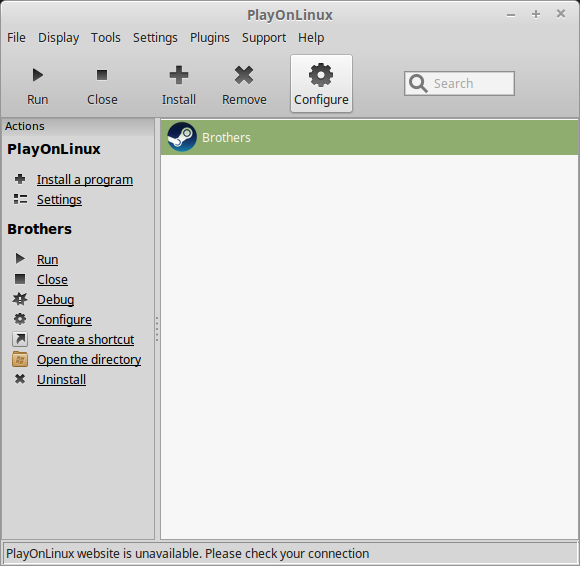Click the status bar connection message

(x=188, y=554)
